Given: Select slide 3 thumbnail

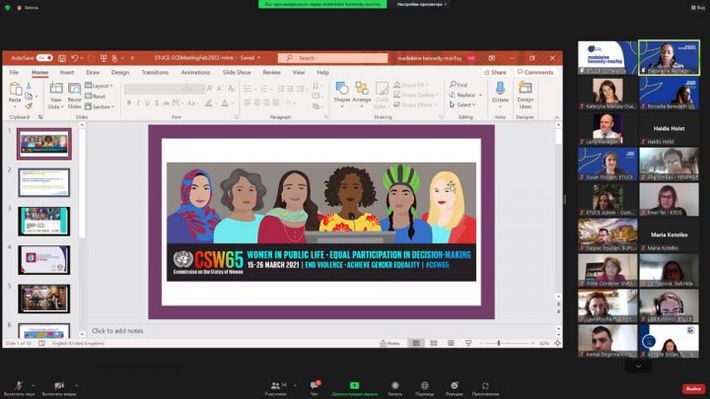Looking at the screenshot, I should pos(44,221).
